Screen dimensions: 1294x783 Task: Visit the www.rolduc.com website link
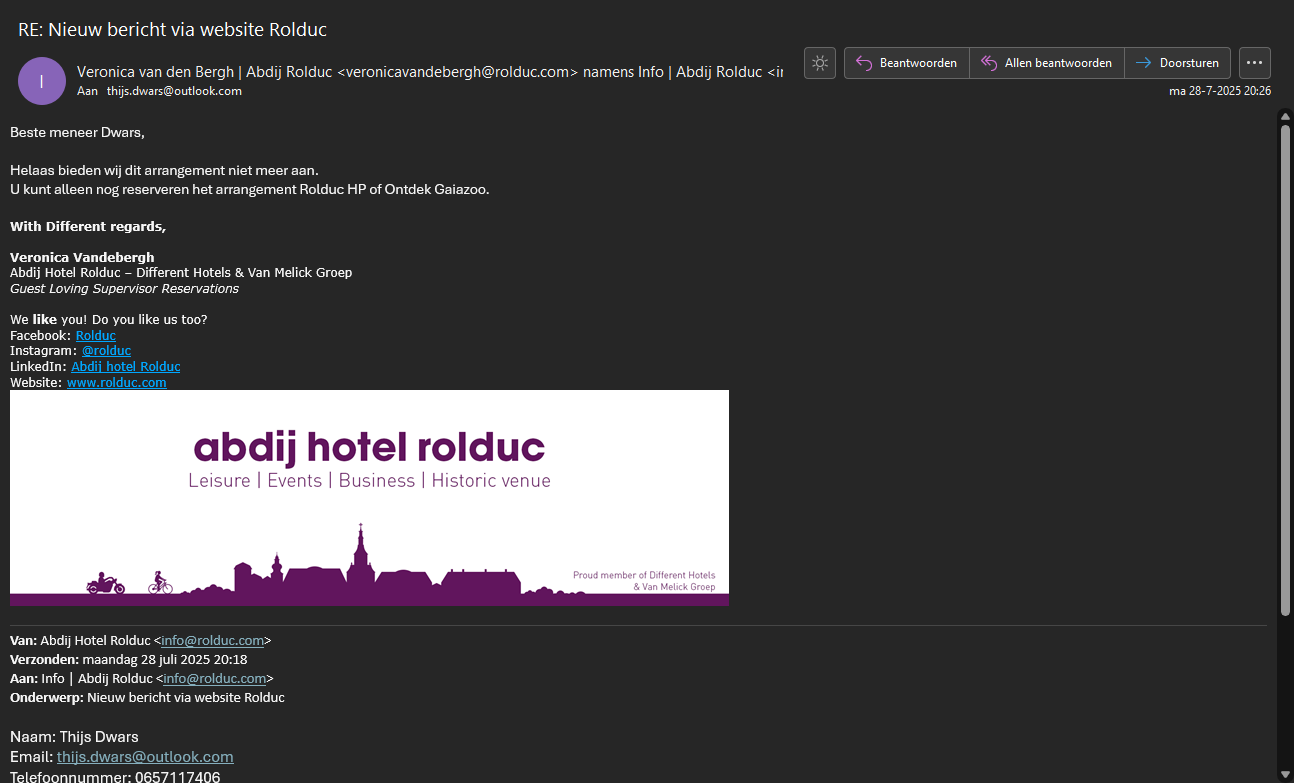tap(116, 383)
